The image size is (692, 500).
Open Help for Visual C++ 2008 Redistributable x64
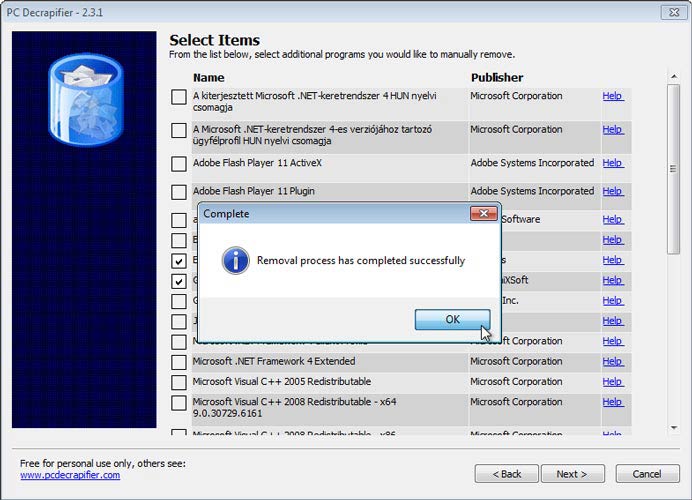[613, 402]
